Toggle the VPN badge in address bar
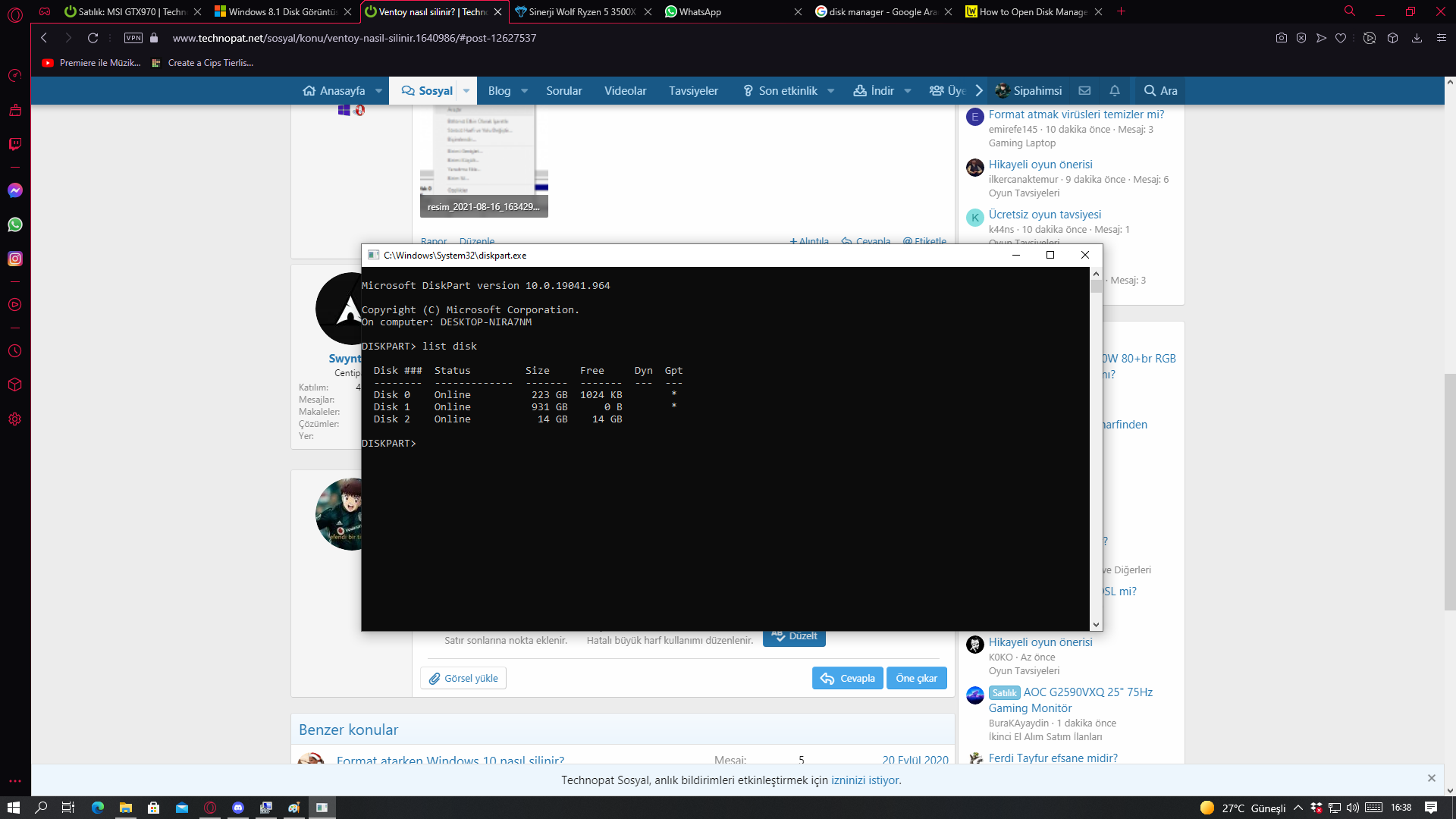 click(x=133, y=38)
